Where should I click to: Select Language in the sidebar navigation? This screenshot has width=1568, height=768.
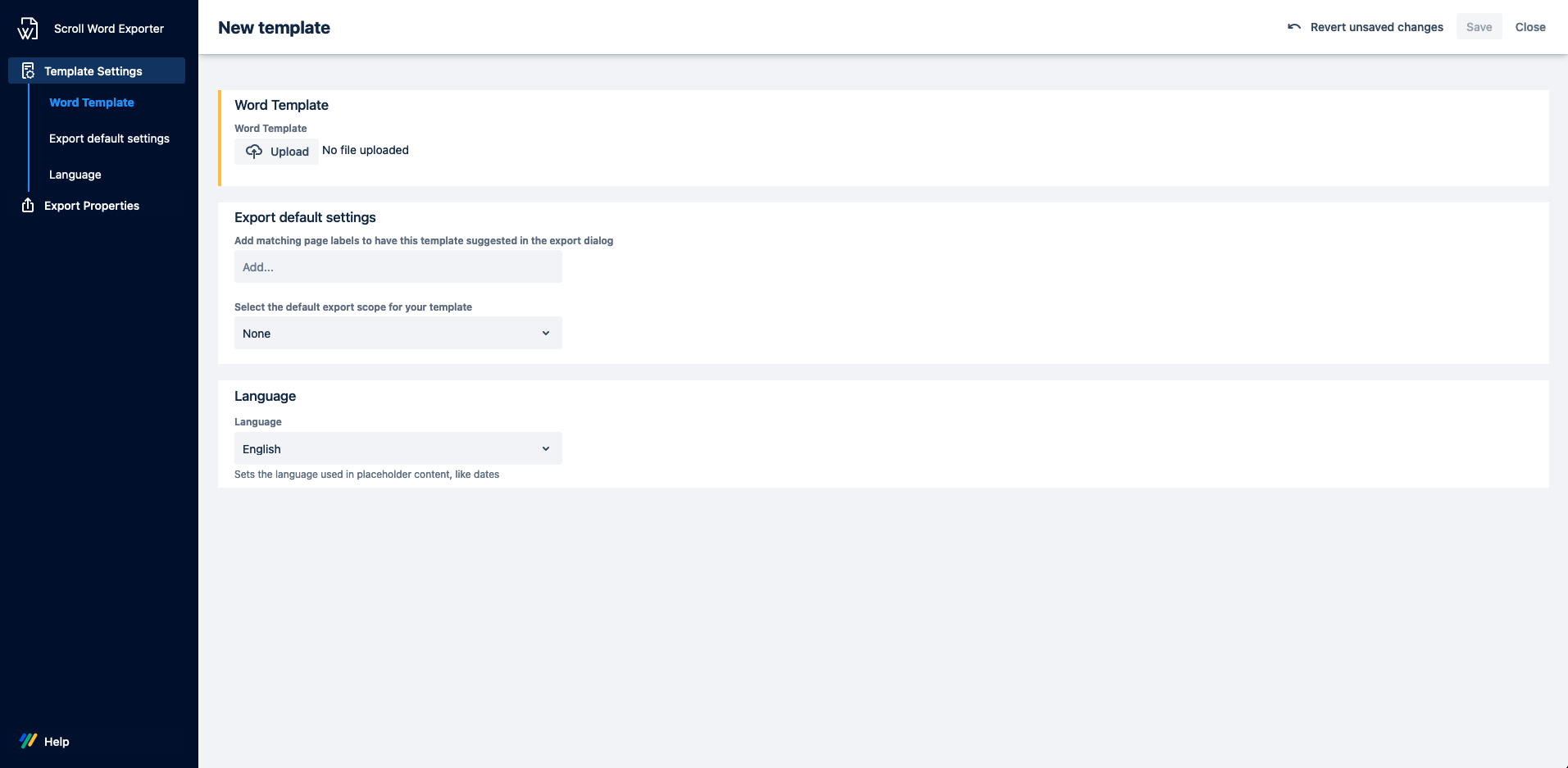pos(75,175)
